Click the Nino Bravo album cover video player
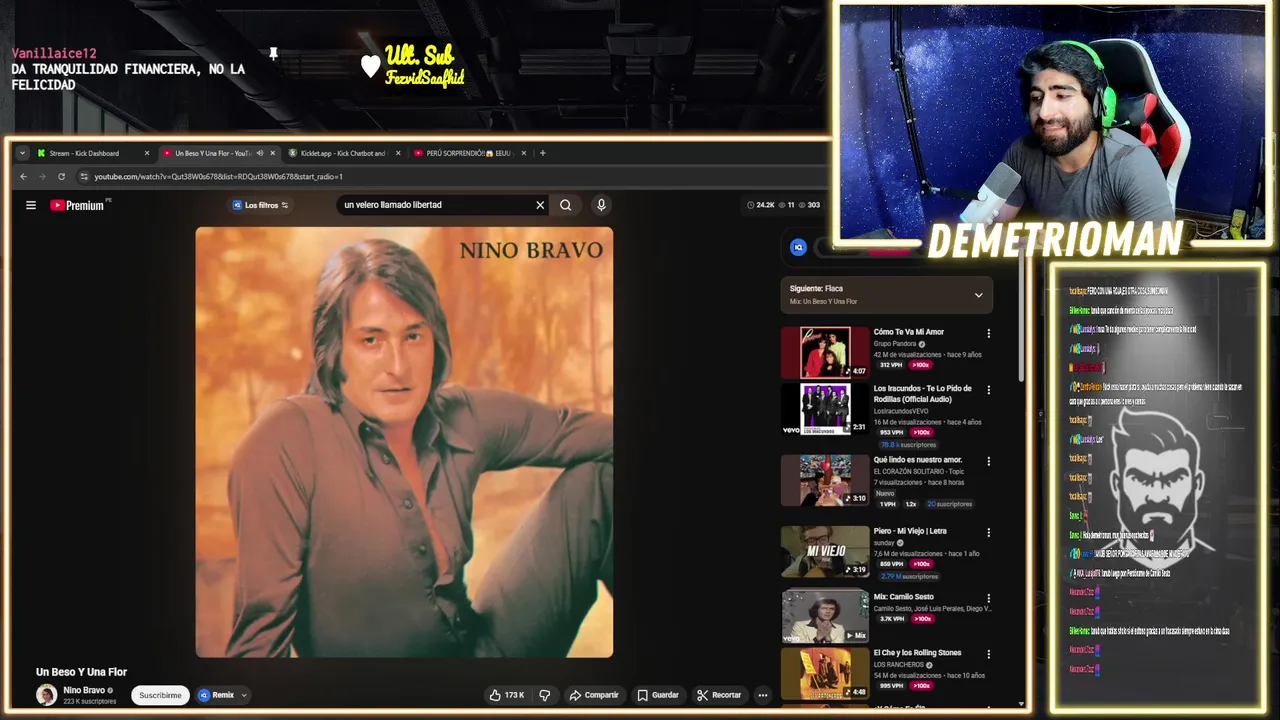 point(404,442)
